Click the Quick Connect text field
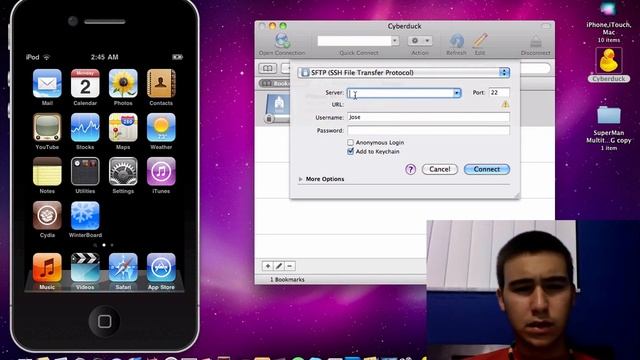Screen dimensions: 640x360 pos(354,41)
